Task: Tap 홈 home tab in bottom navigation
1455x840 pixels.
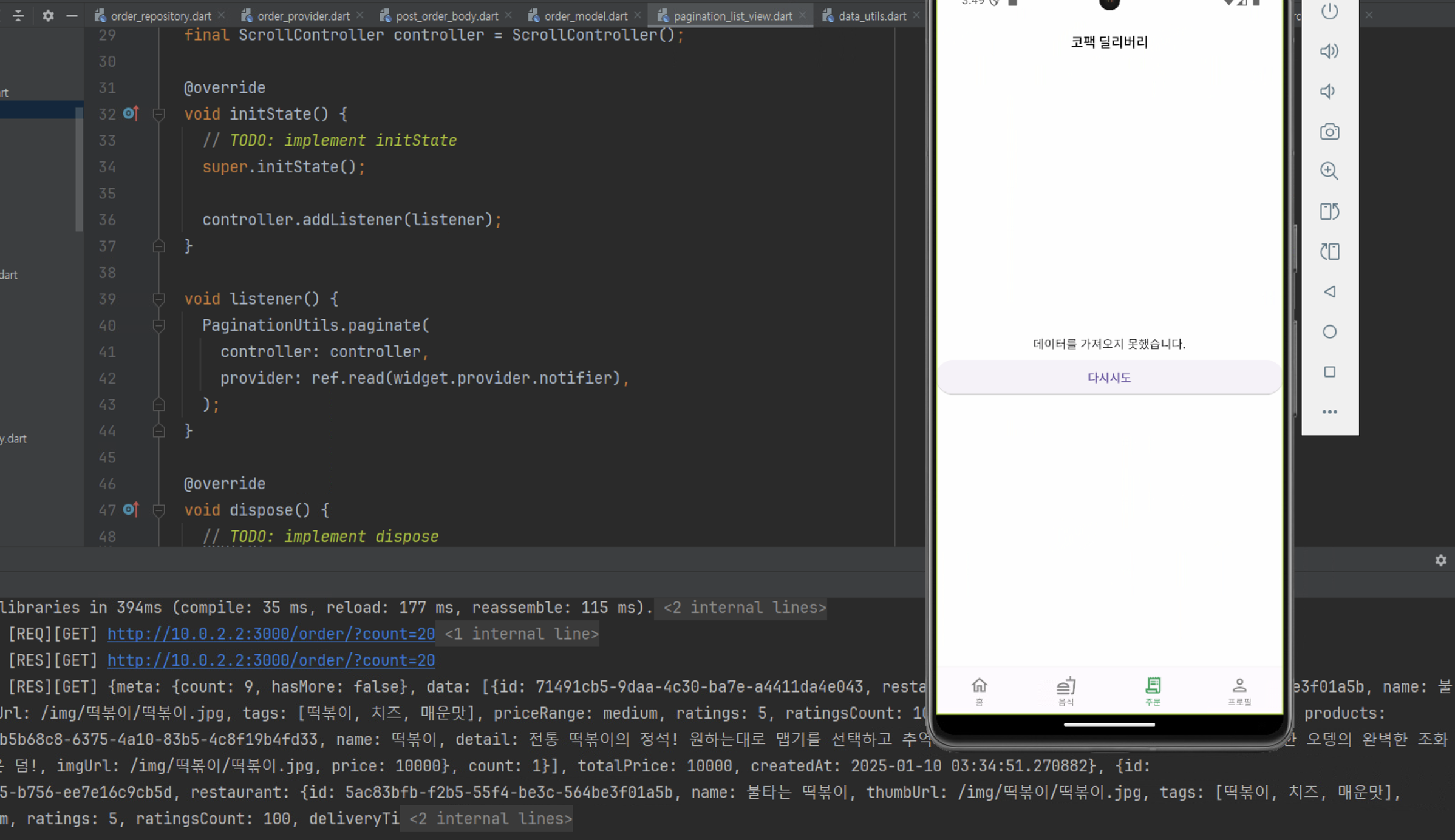Action: coord(979,691)
